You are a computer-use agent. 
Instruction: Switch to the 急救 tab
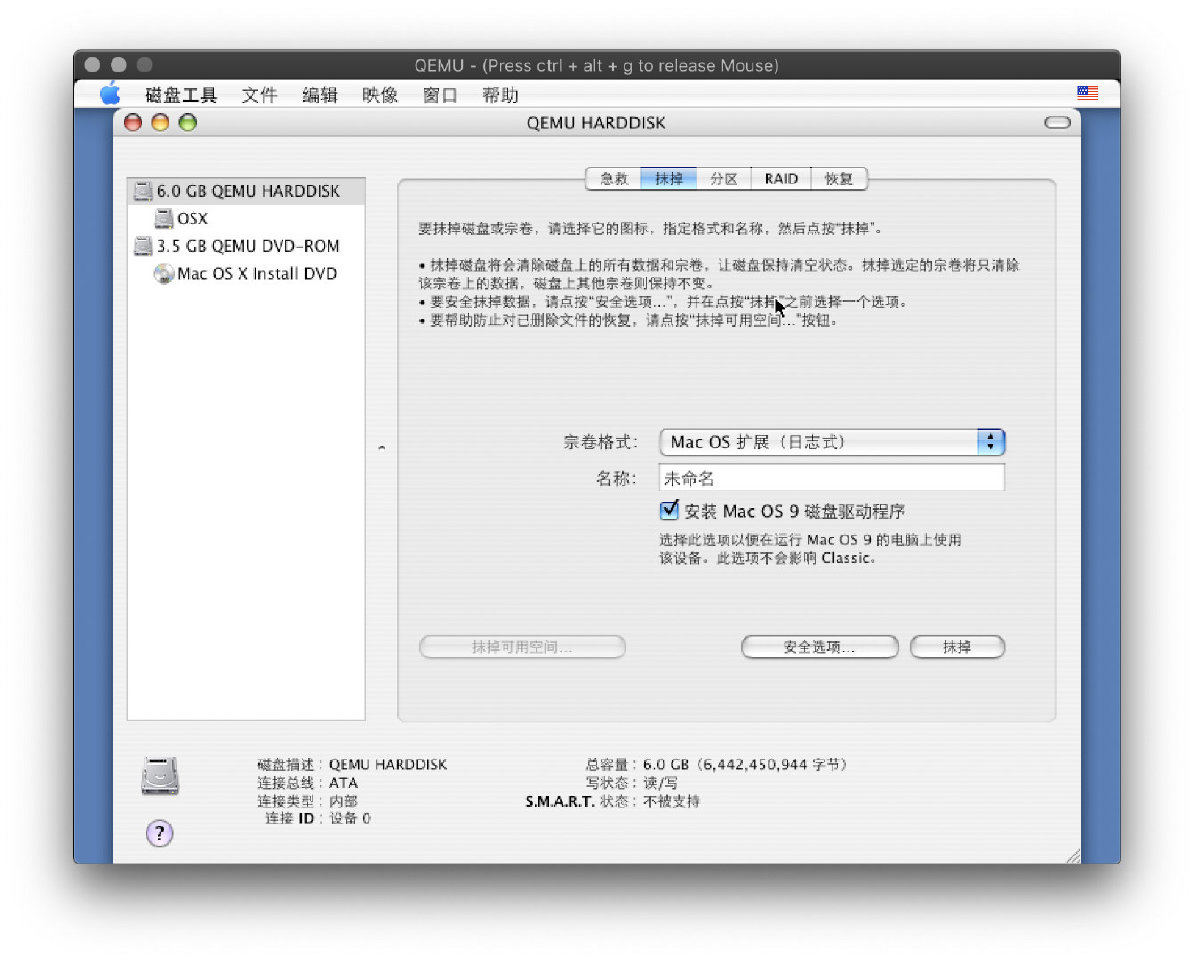[x=614, y=179]
